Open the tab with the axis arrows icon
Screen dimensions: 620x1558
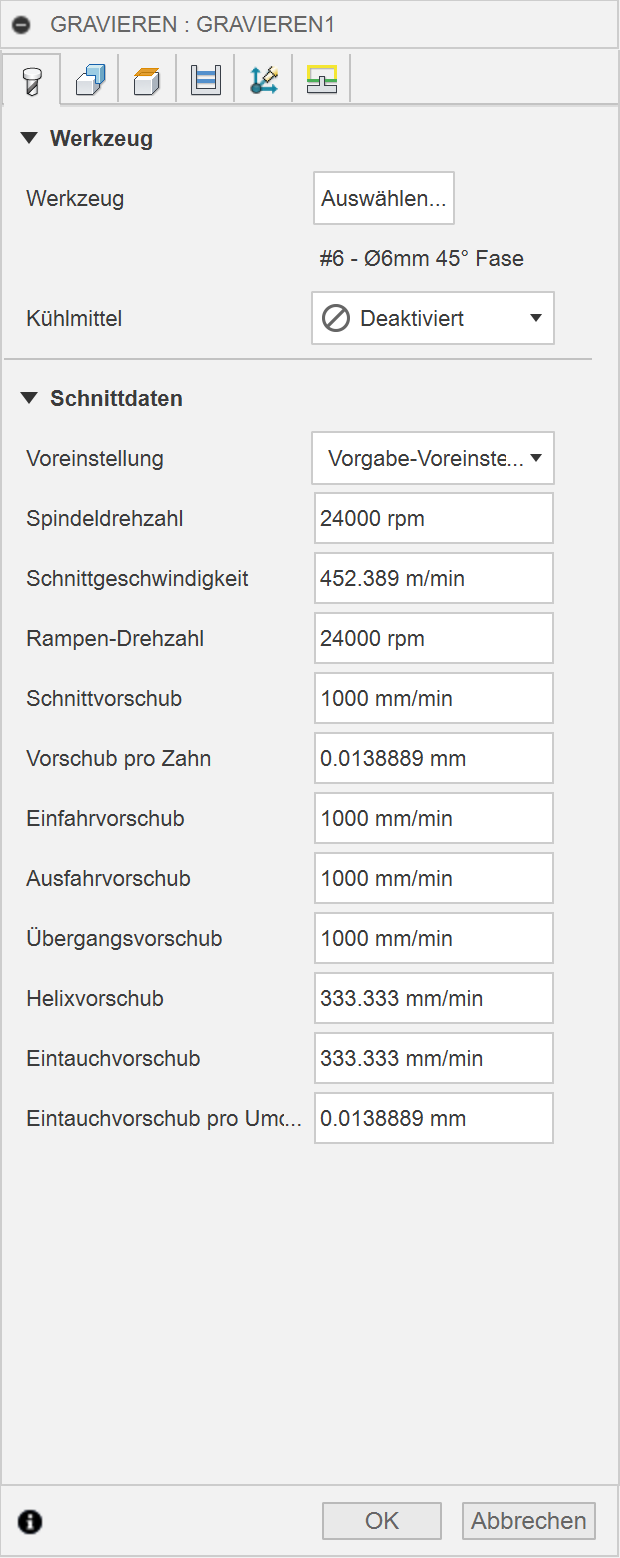pos(264,80)
